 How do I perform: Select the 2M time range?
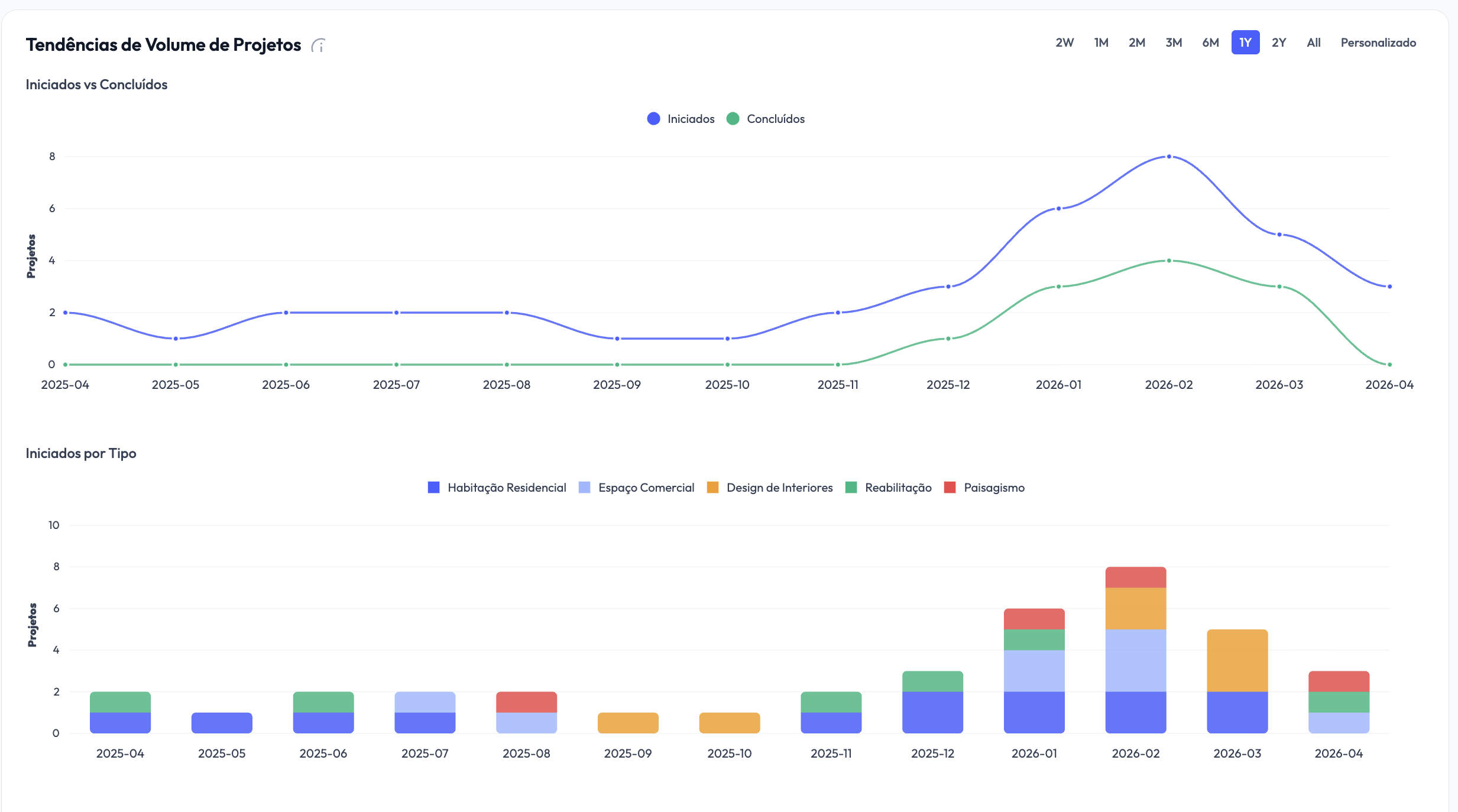coord(1136,42)
